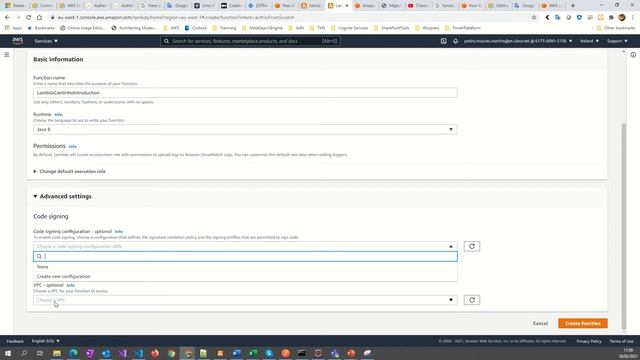640x360 pixels.
Task: Open the Windows Start menu
Action: click(x=8, y=353)
